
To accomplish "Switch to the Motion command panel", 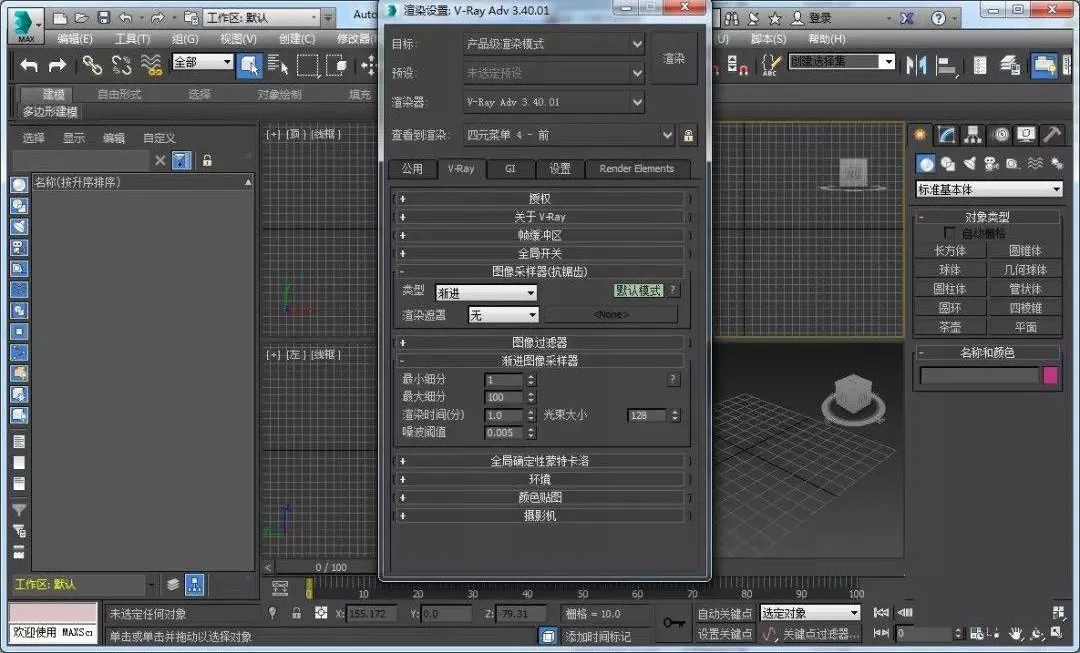I will tap(1000, 134).
